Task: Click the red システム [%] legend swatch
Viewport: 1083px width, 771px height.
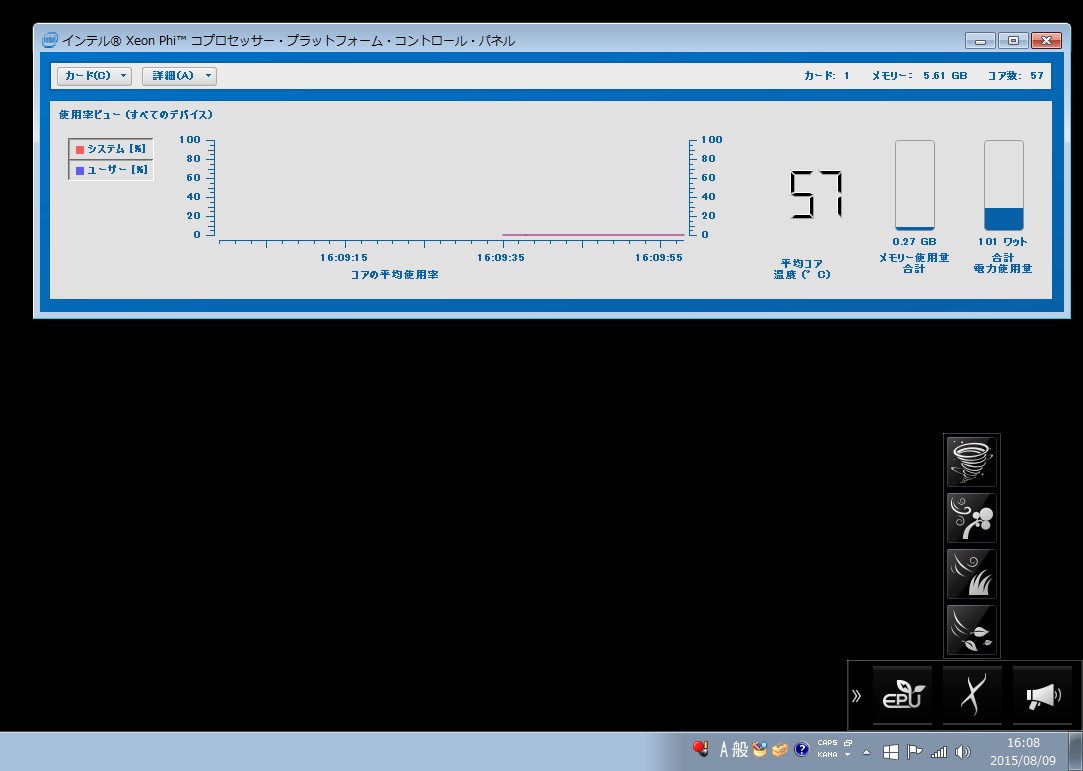Action: (80, 149)
